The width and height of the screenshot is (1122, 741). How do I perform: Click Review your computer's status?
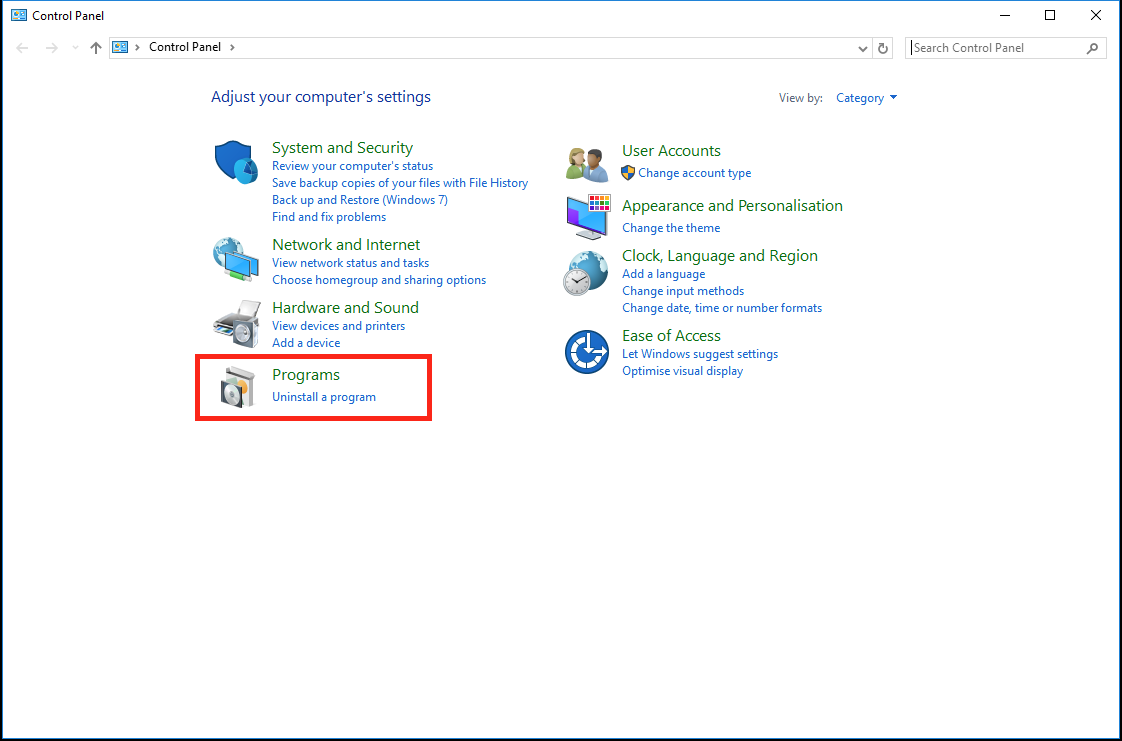click(x=352, y=166)
